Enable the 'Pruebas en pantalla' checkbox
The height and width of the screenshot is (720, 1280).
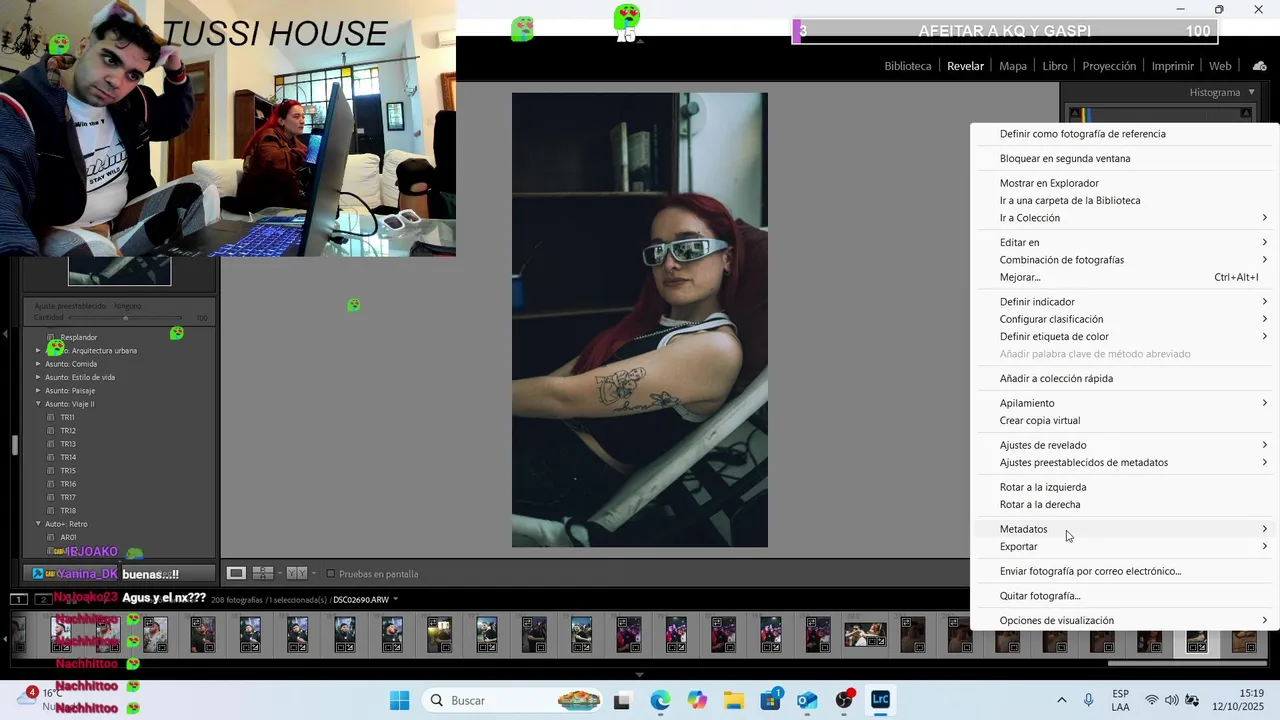[x=331, y=574]
